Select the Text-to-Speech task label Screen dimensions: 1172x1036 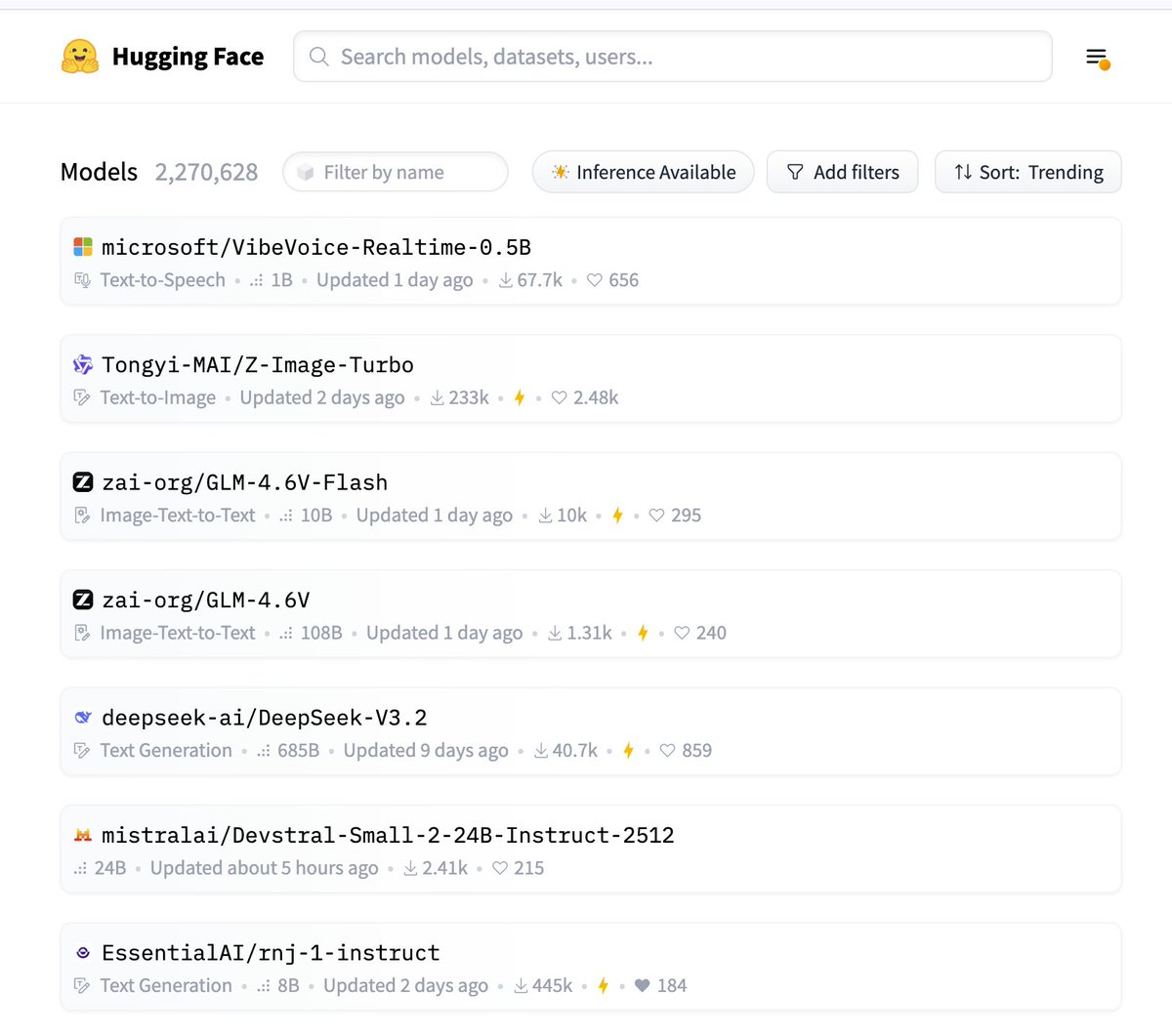(162, 279)
